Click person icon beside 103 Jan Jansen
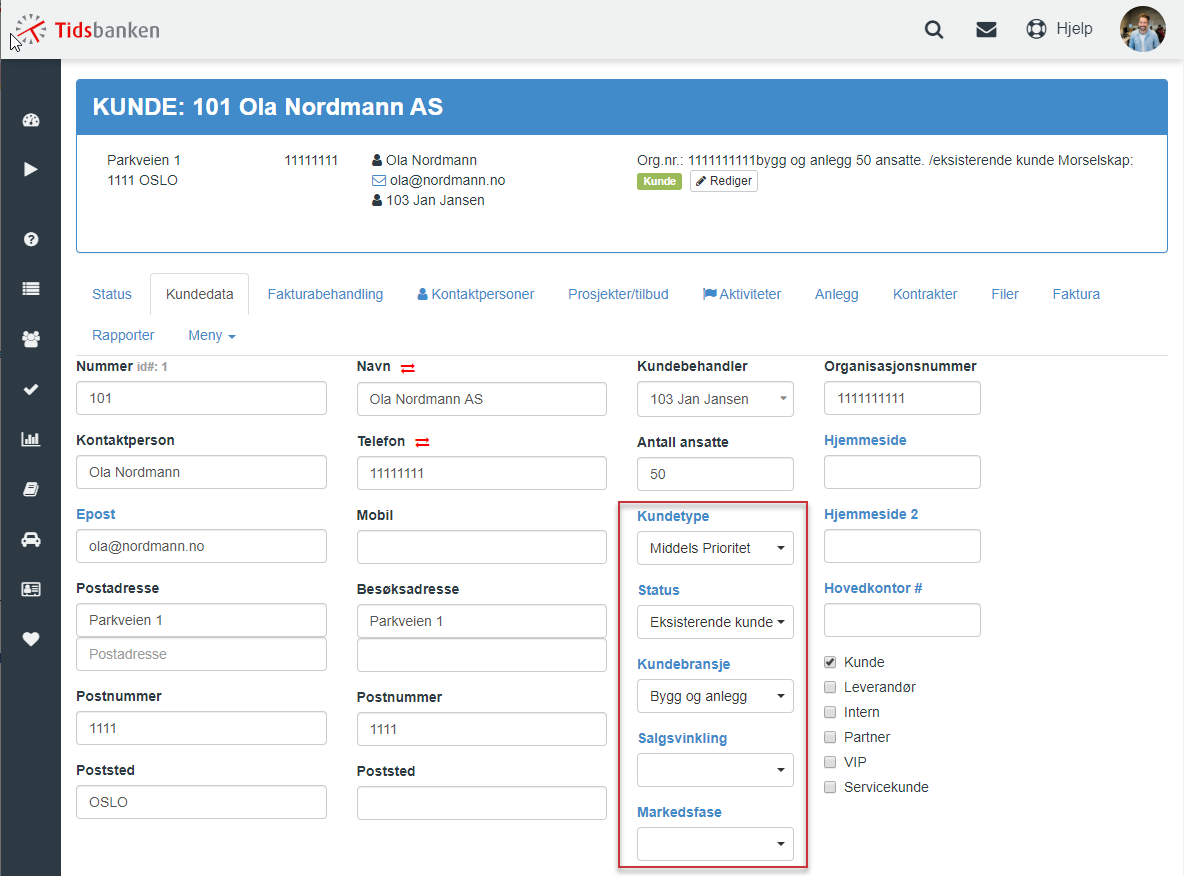Screen dimensions: 1184x876 tap(377, 200)
